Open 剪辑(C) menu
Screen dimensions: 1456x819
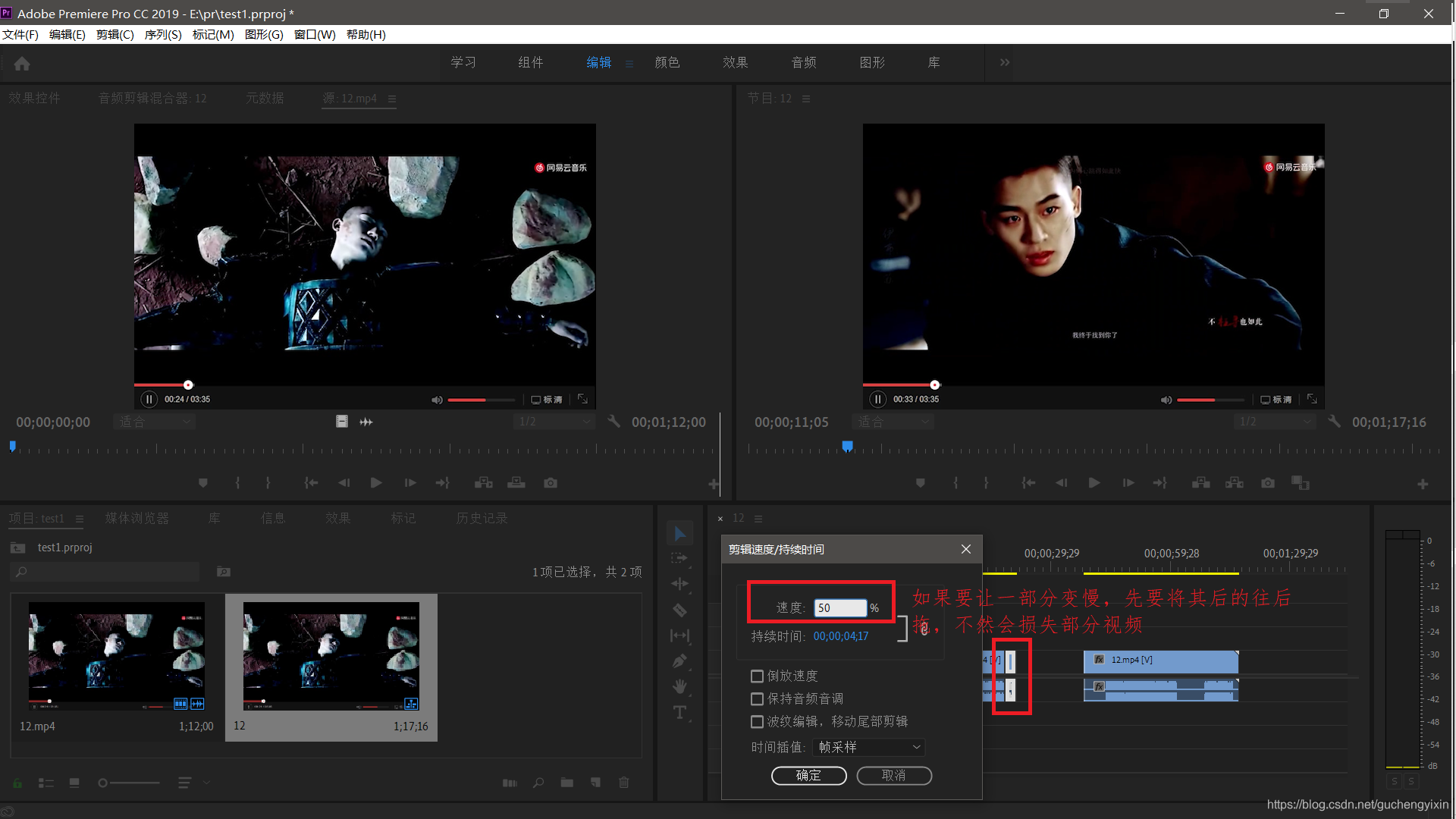115,35
